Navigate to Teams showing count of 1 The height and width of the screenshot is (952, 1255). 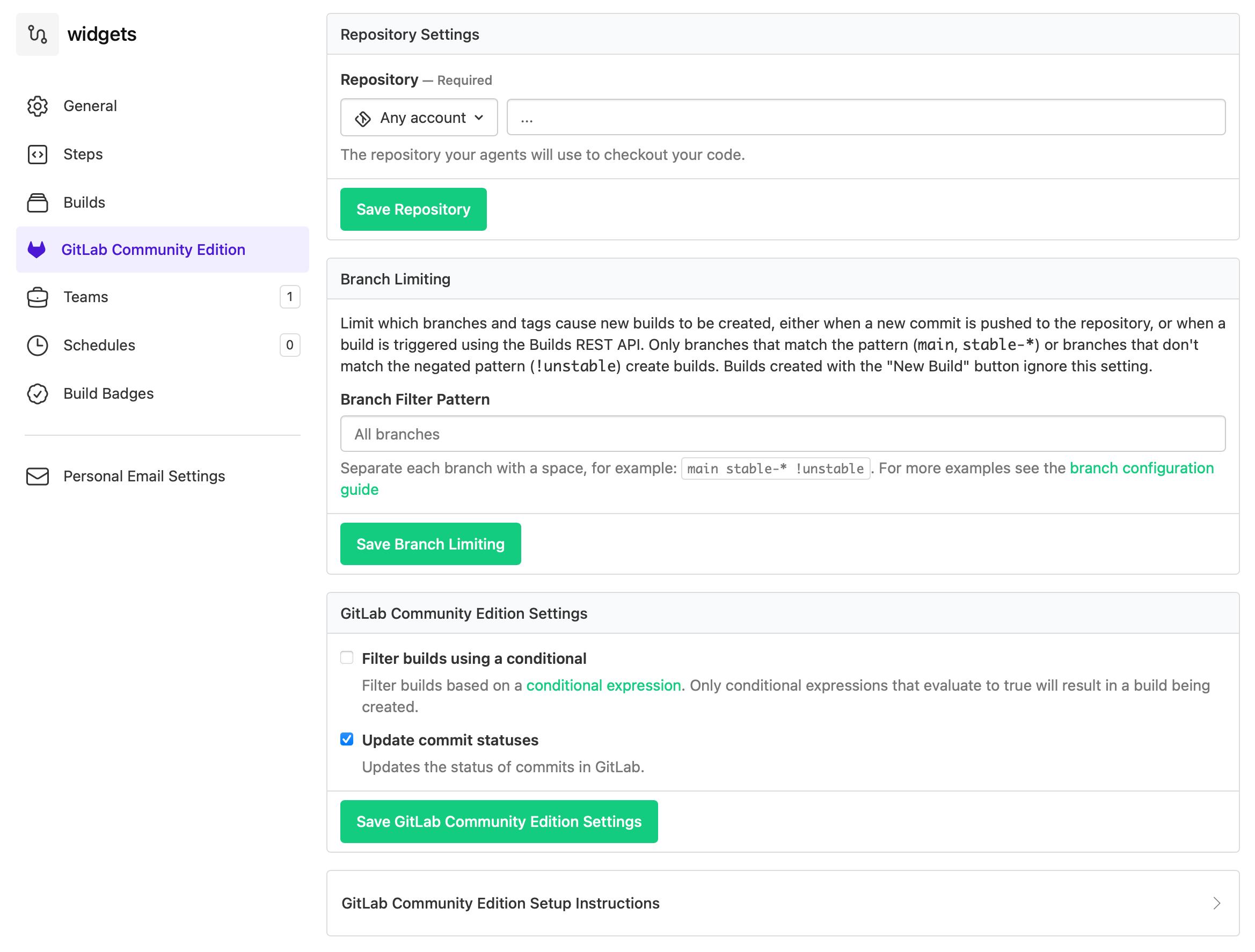(85, 297)
